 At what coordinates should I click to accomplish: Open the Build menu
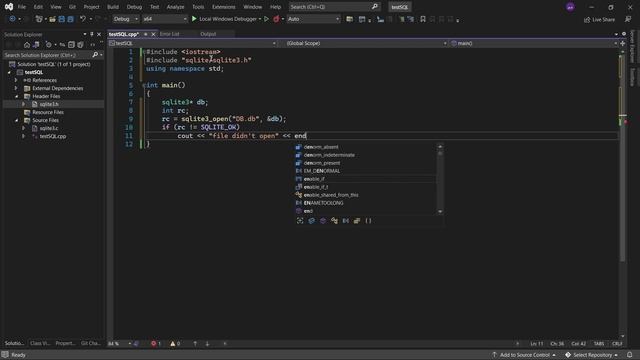pyautogui.click(x=113, y=7)
